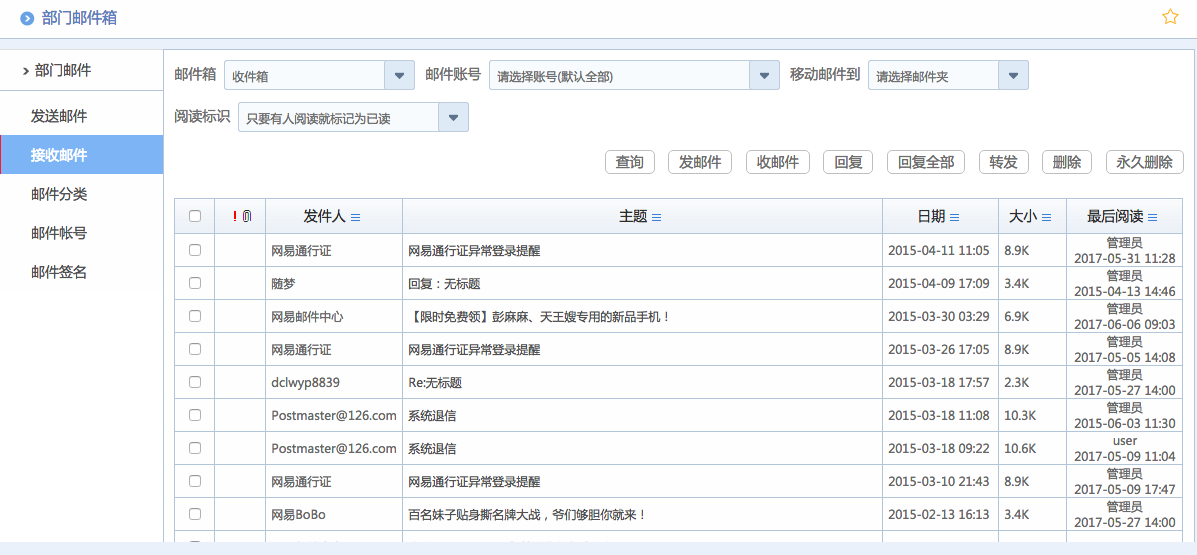Click the blue arrow icon beside 部门邮件箱 title
This screenshot has height=555, width=1197.
click(x=27, y=19)
